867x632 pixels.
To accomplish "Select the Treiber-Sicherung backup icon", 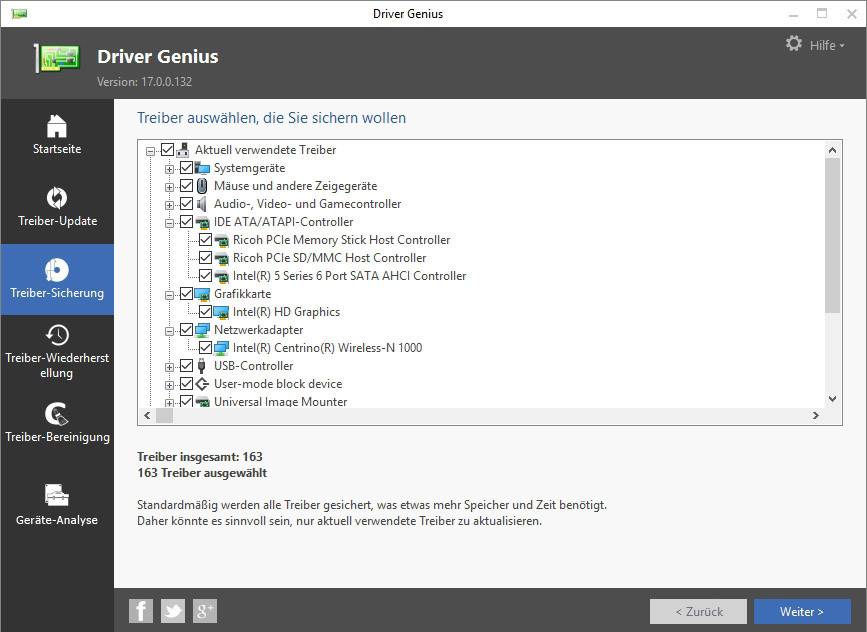I will pos(56,270).
